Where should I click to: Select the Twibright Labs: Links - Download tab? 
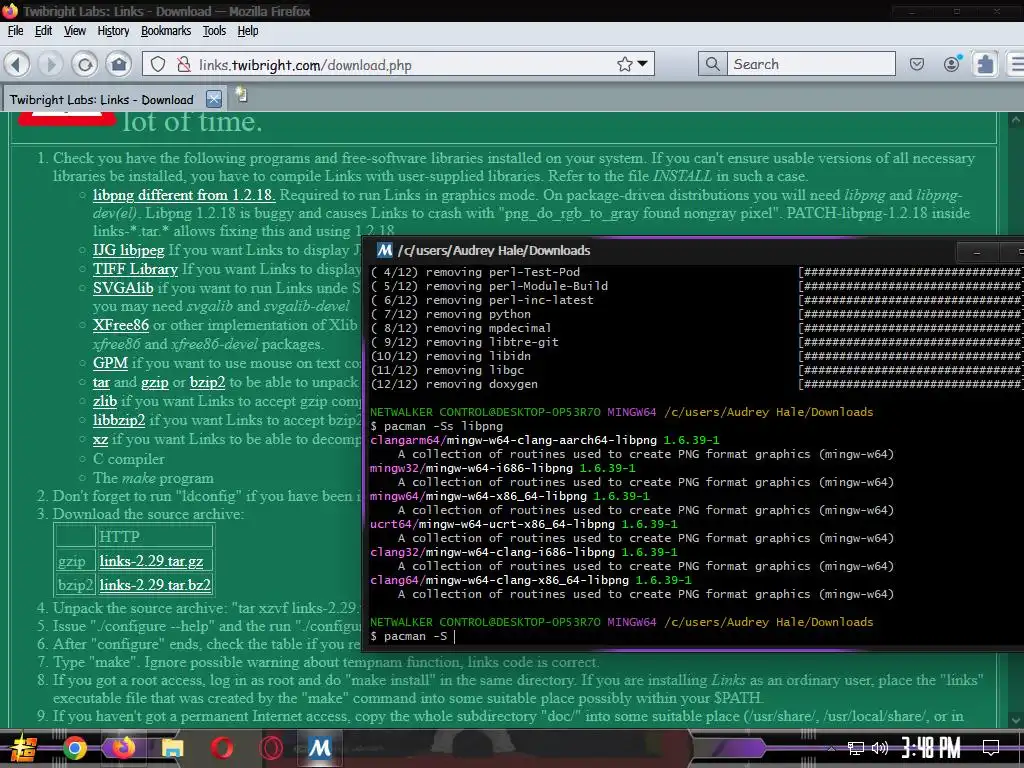(102, 100)
